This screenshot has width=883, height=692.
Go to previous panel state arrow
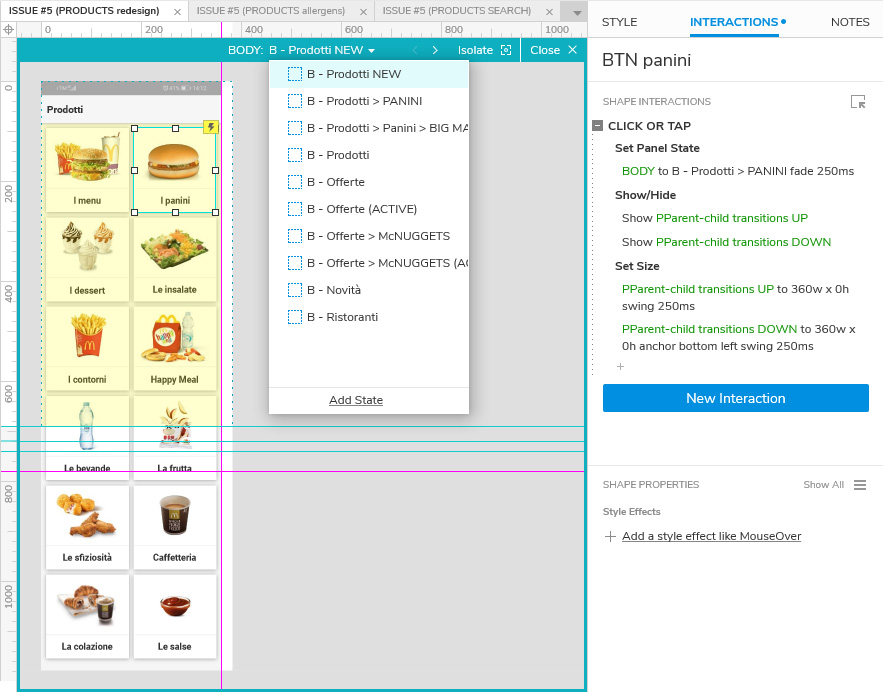click(415, 50)
